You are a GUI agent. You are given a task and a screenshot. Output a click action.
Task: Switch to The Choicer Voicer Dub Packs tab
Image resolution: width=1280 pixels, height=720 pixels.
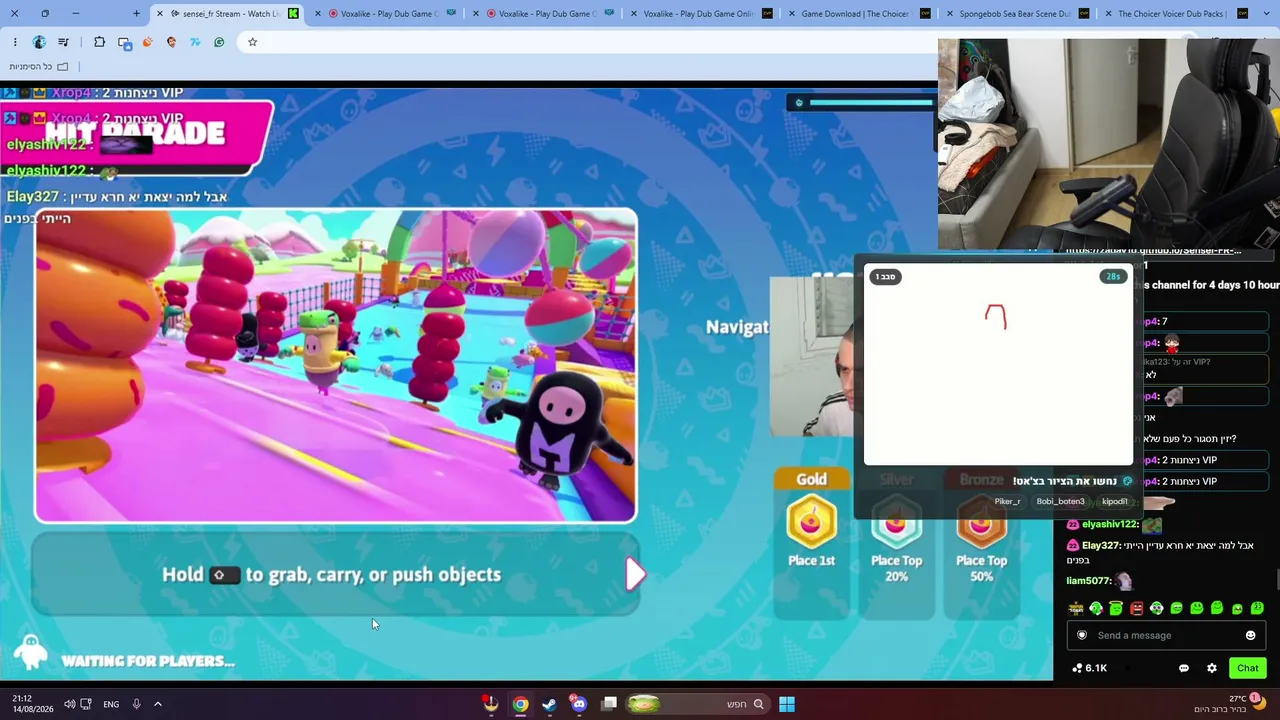tap(1175, 14)
